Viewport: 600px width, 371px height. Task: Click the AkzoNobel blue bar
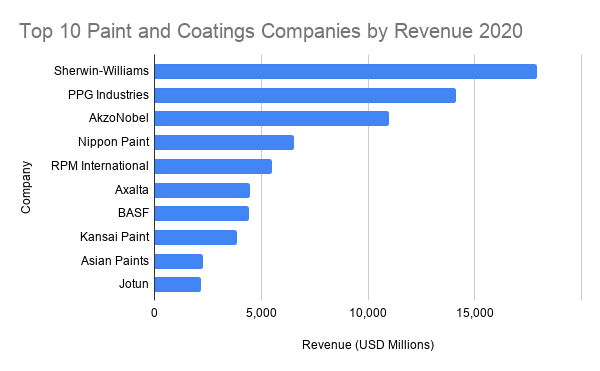[x=272, y=119]
